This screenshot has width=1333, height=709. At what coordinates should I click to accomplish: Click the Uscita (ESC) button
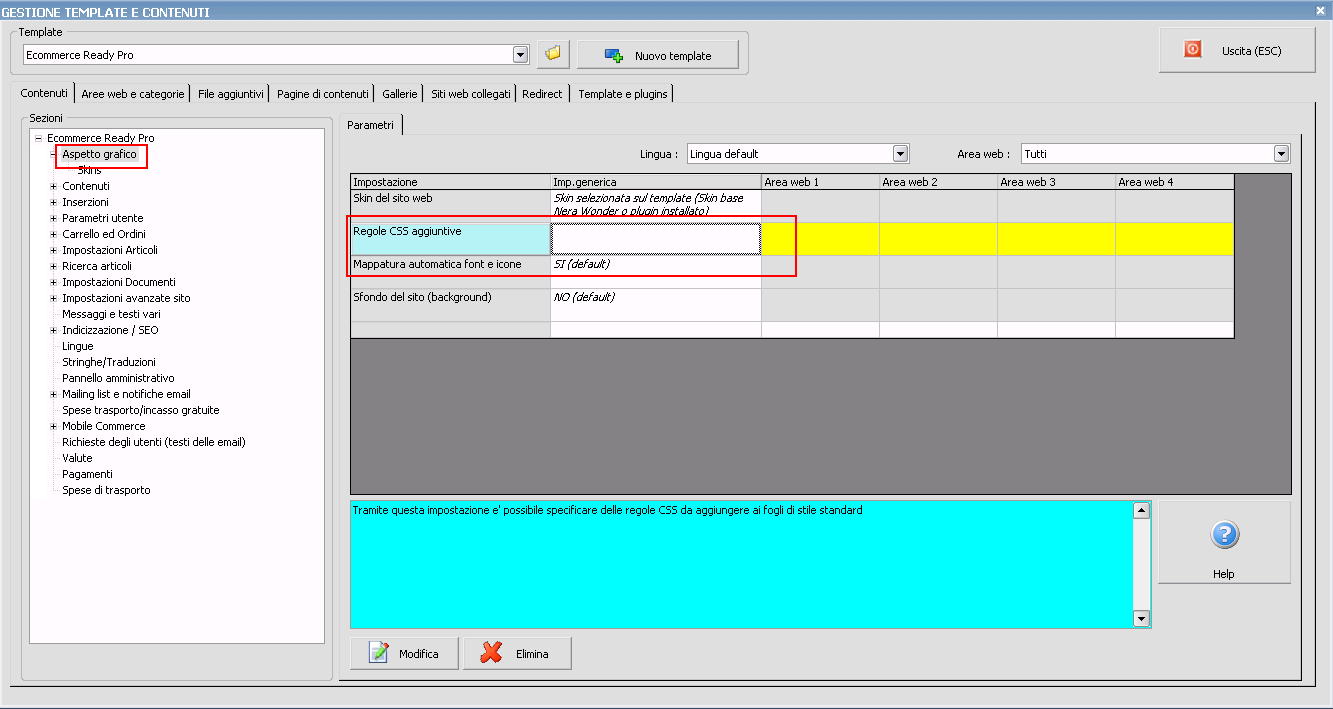pos(1237,50)
